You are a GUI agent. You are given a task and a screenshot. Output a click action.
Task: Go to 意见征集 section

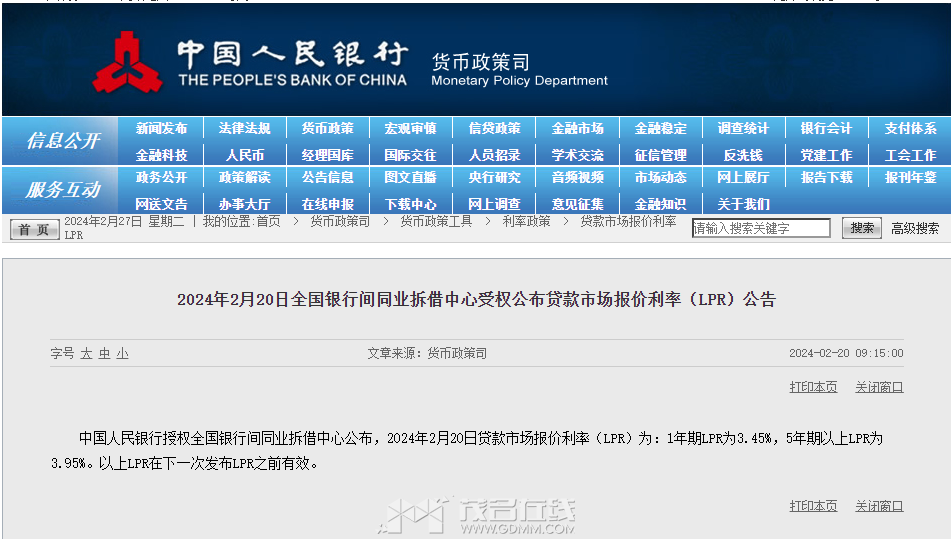[x=577, y=204]
